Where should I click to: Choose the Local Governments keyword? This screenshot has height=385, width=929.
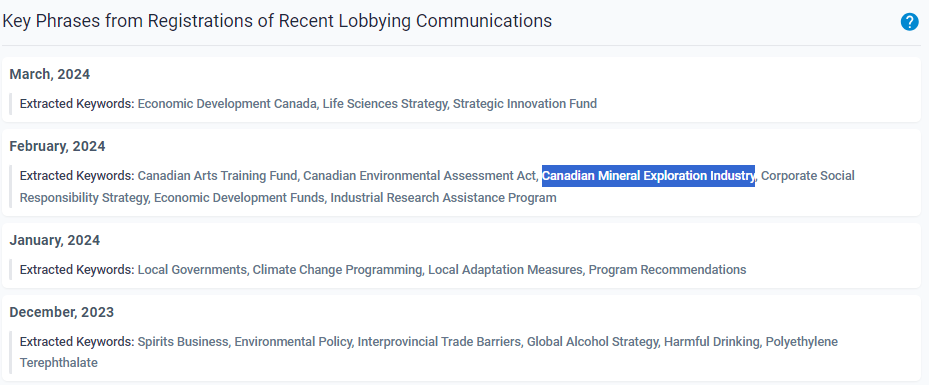pos(192,270)
